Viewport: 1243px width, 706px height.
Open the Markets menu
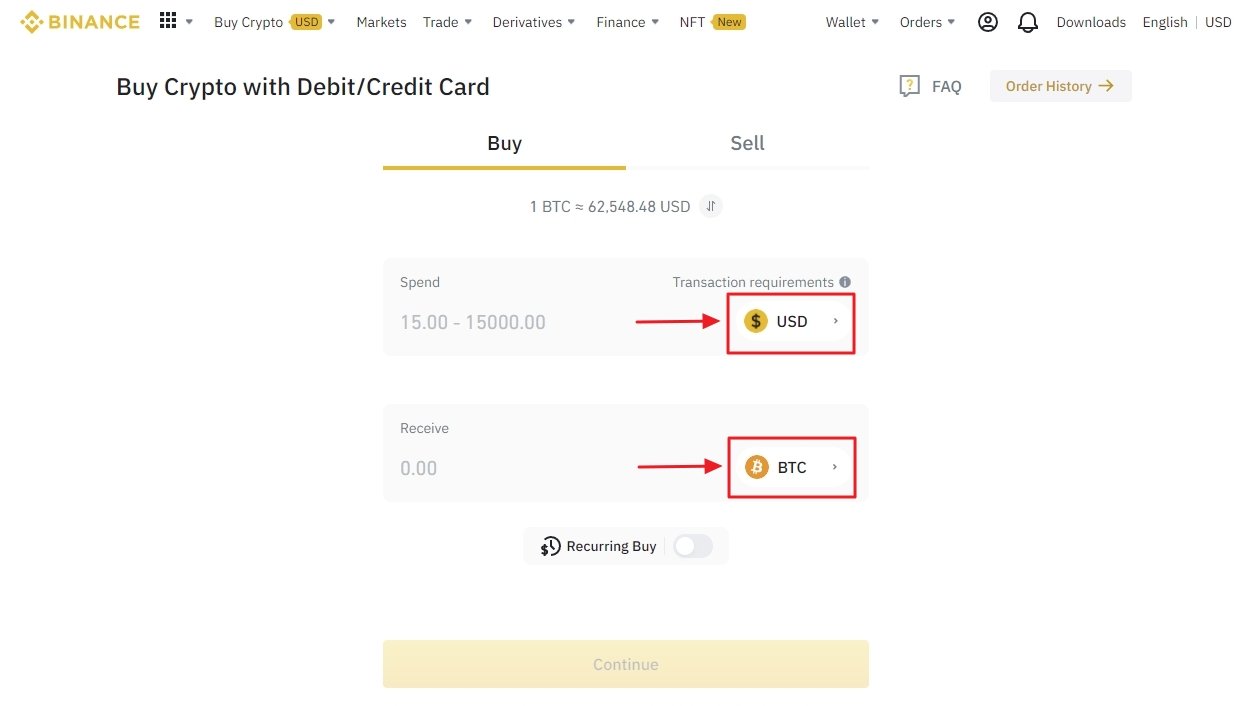(x=381, y=21)
